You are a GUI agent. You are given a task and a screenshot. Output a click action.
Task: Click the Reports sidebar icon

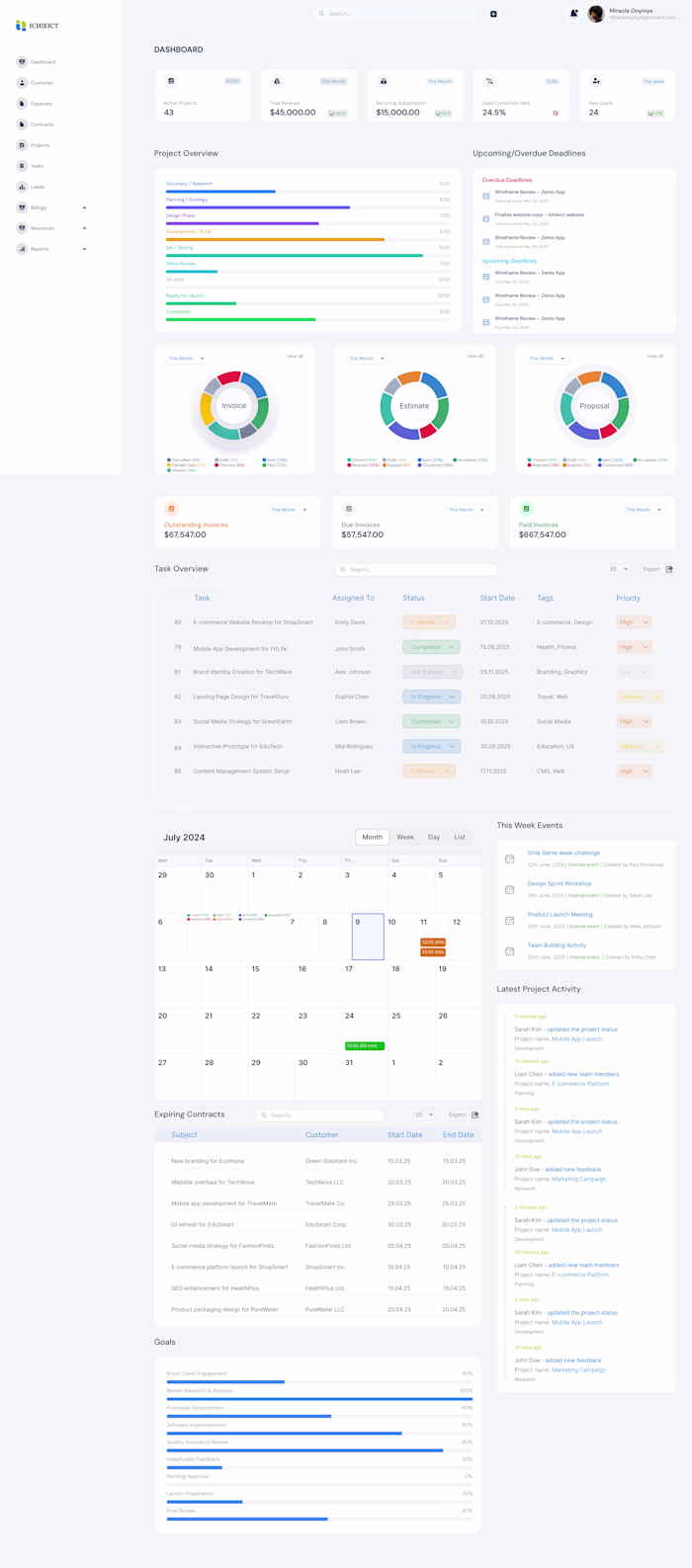[x=22, y=249]
